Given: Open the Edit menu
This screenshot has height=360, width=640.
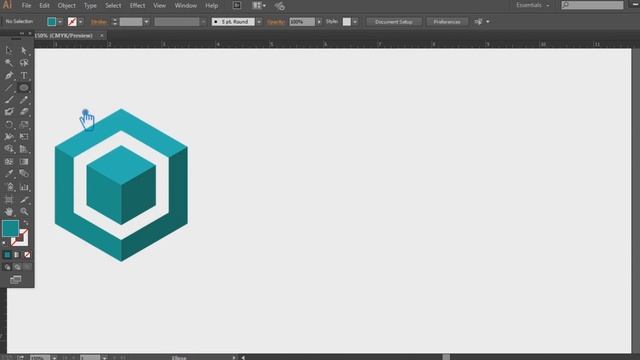Looking at the screenshot, I should (x=44, y=5).
